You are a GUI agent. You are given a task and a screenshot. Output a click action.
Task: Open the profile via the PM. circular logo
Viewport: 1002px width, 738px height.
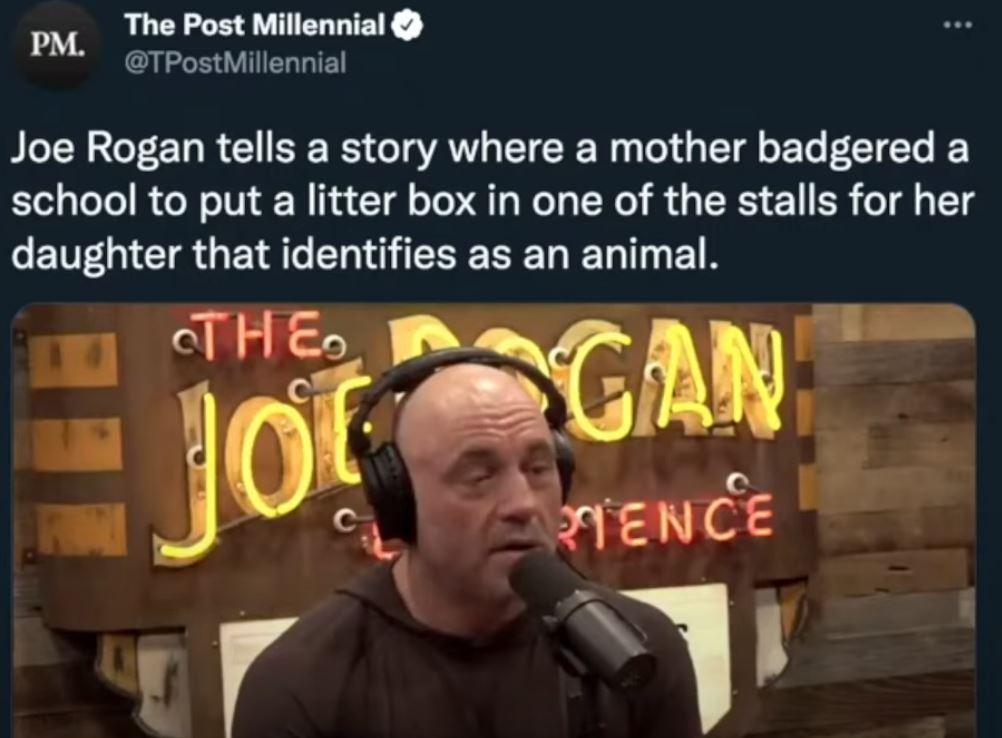click(55, 44)
